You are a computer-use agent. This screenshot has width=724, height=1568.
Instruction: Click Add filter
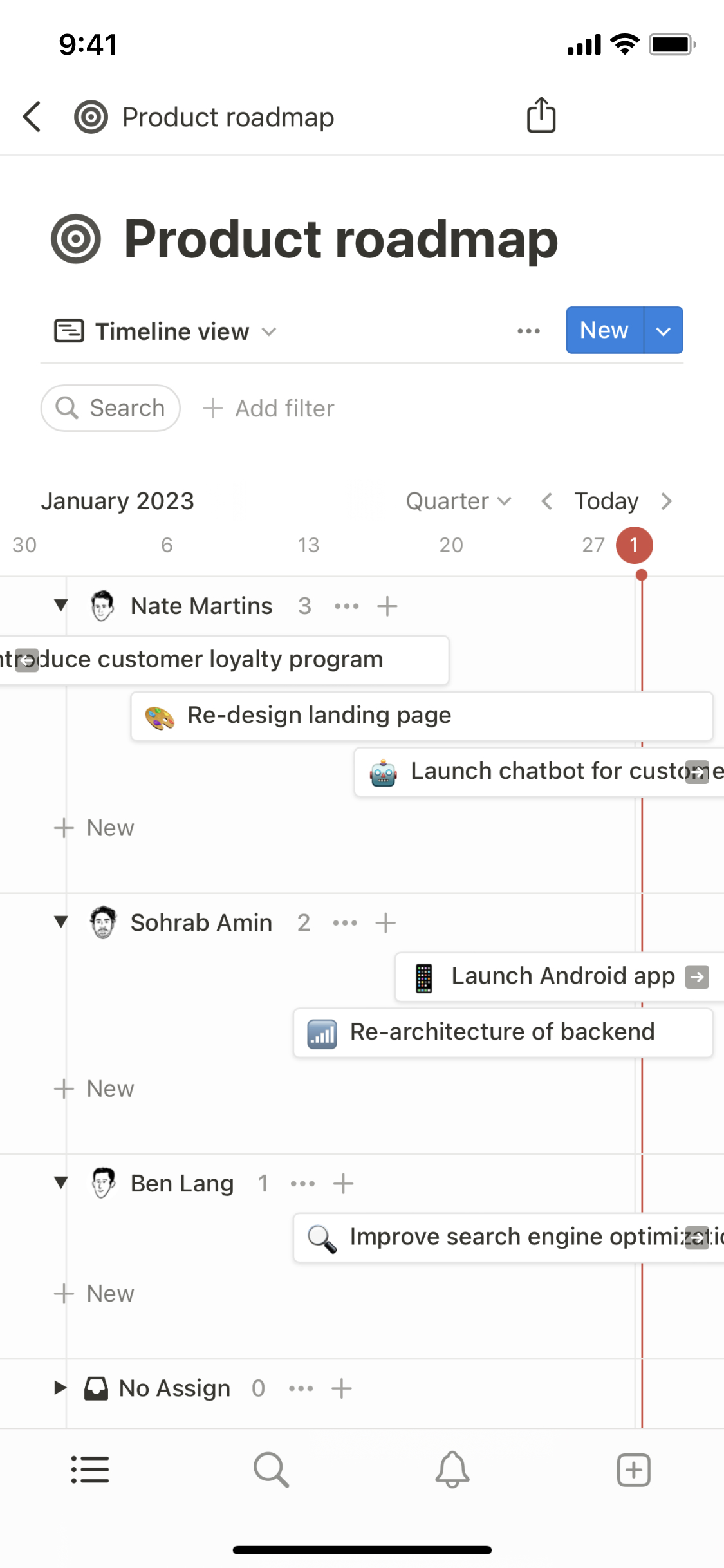click(269, 408)
